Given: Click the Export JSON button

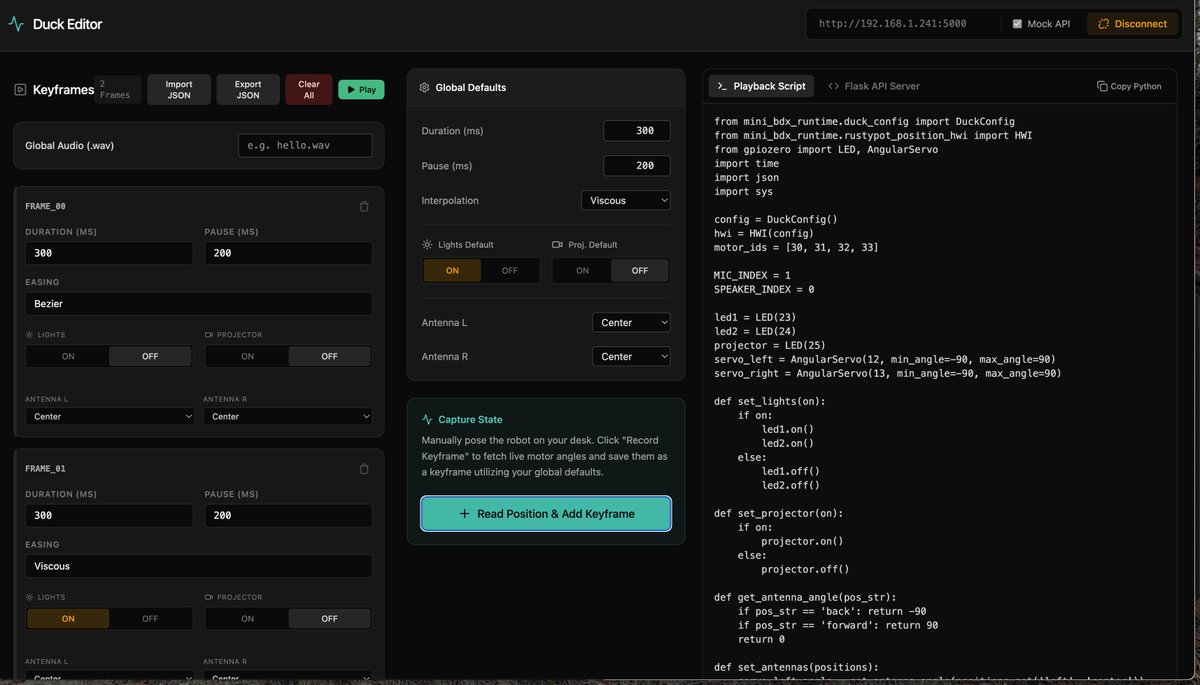Looking at the screenshot, I should coord(248,90).
